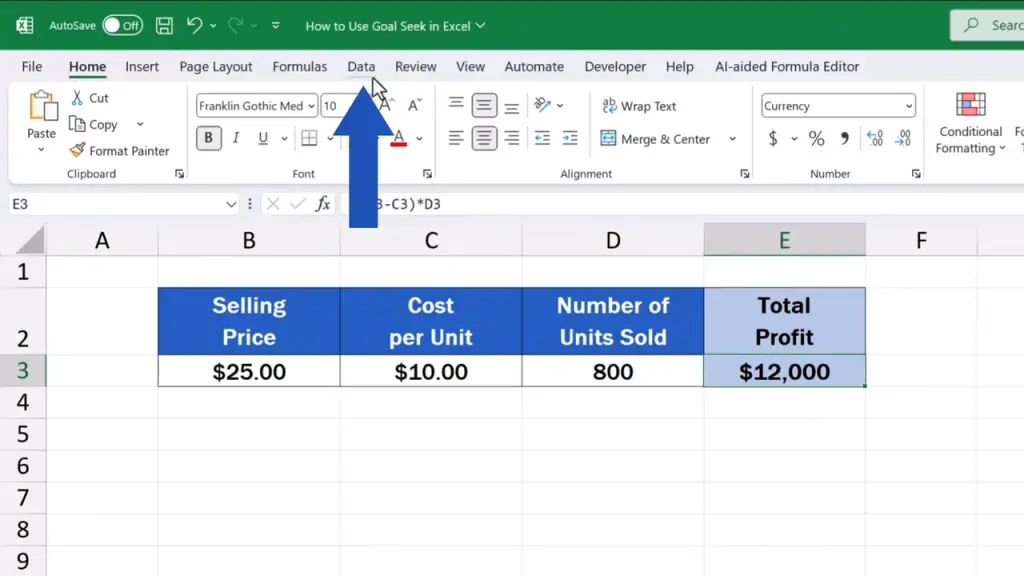This screenshot has height=576, width=1024.
Task: Click the Save icon in title bar
Action: click(x=164, y=25)
